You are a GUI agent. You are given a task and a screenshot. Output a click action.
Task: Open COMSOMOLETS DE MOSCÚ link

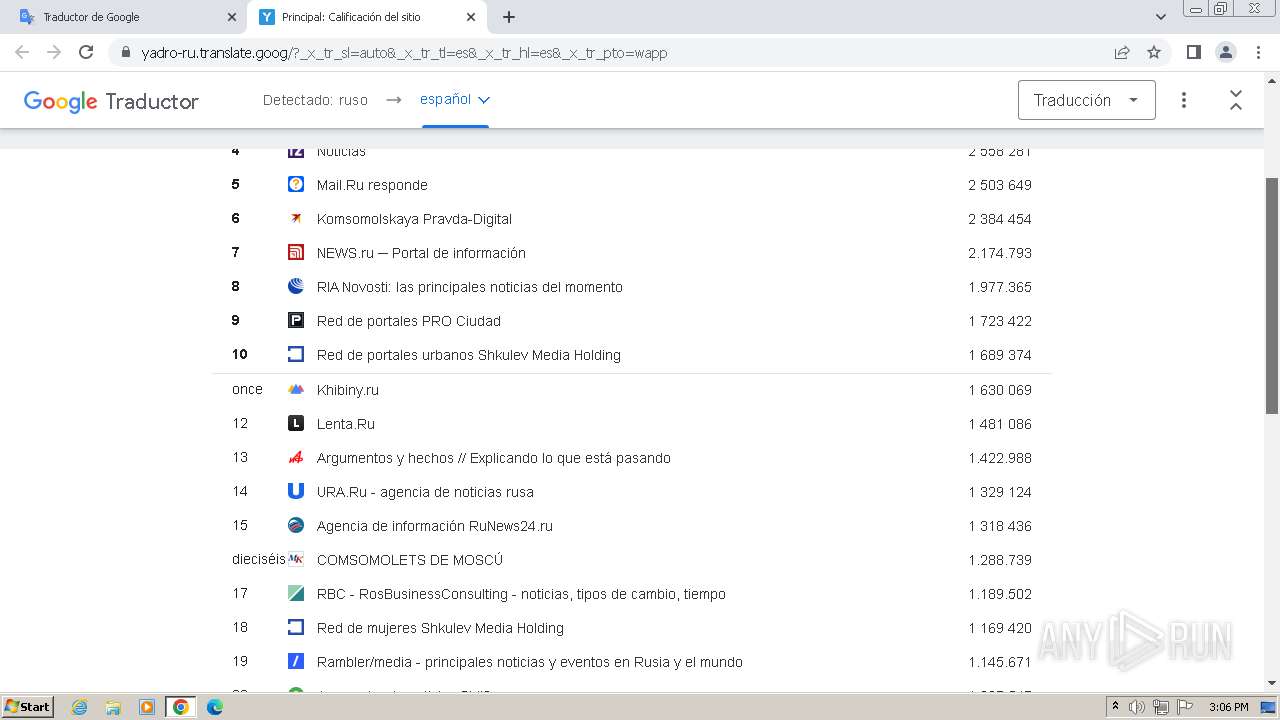point(410,560)
